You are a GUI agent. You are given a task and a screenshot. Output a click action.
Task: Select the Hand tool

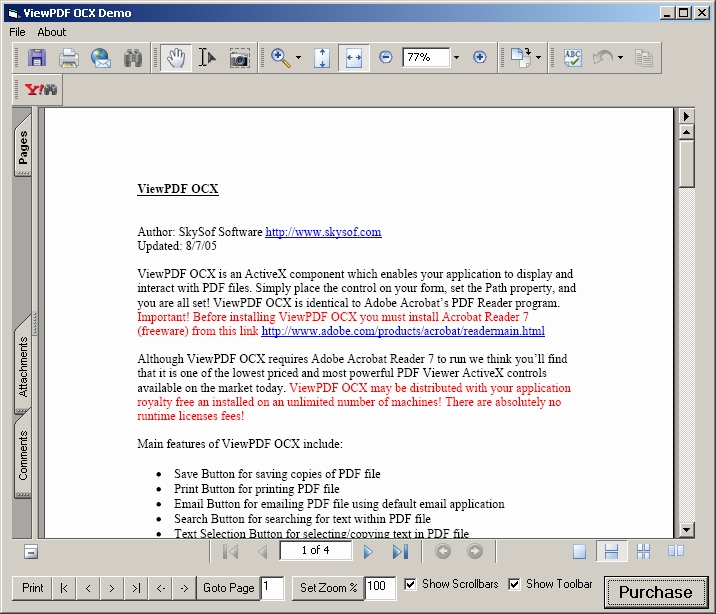click(x=176, y=58)
